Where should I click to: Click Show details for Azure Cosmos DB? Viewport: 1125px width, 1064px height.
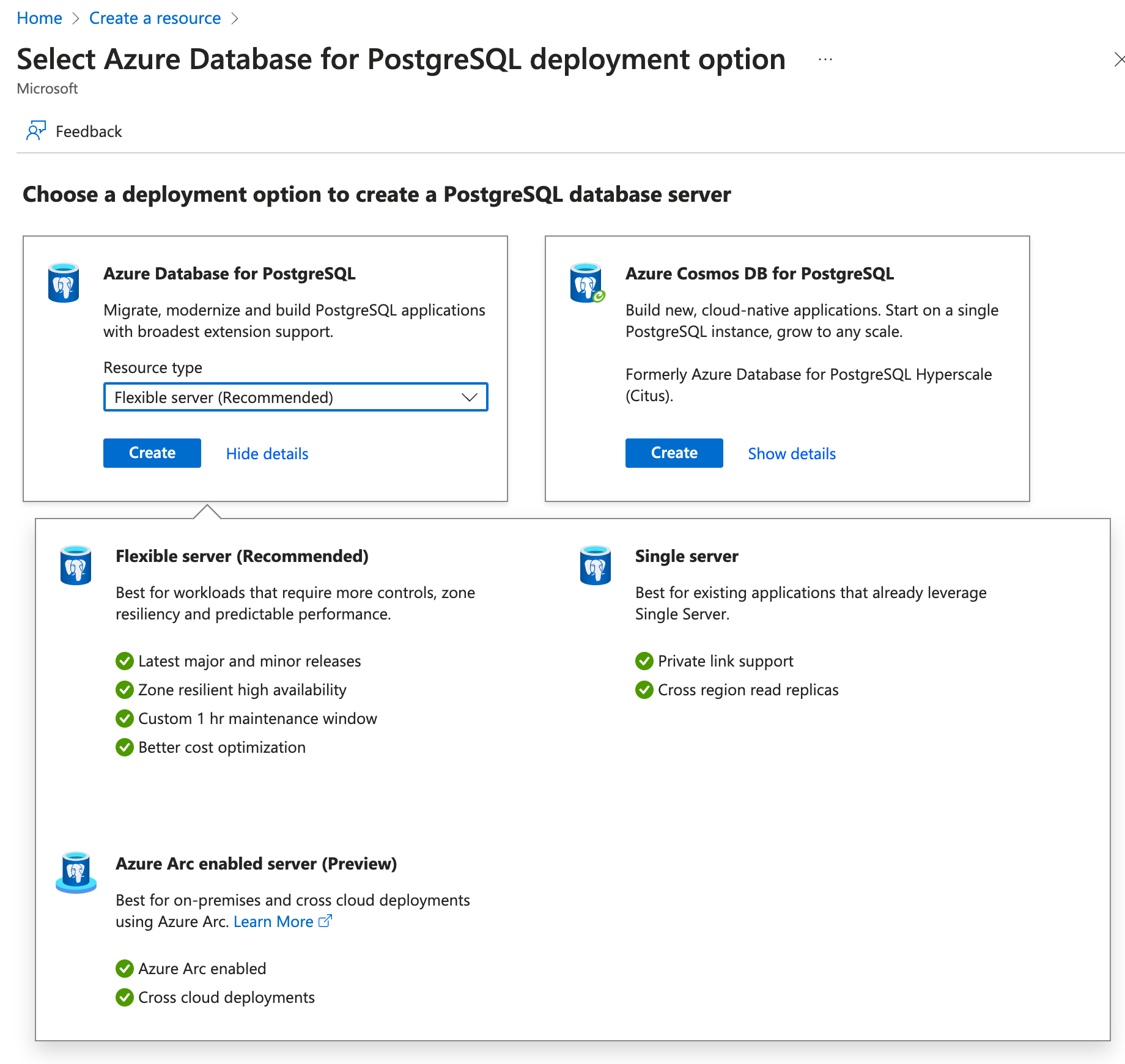coord(791,453)
